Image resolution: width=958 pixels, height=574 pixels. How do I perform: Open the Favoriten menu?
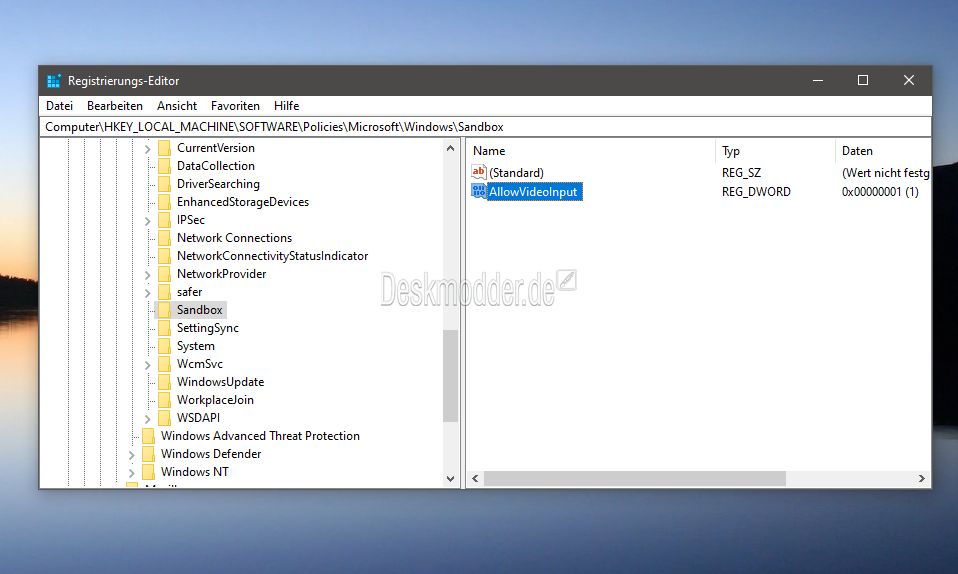[235, 106]
